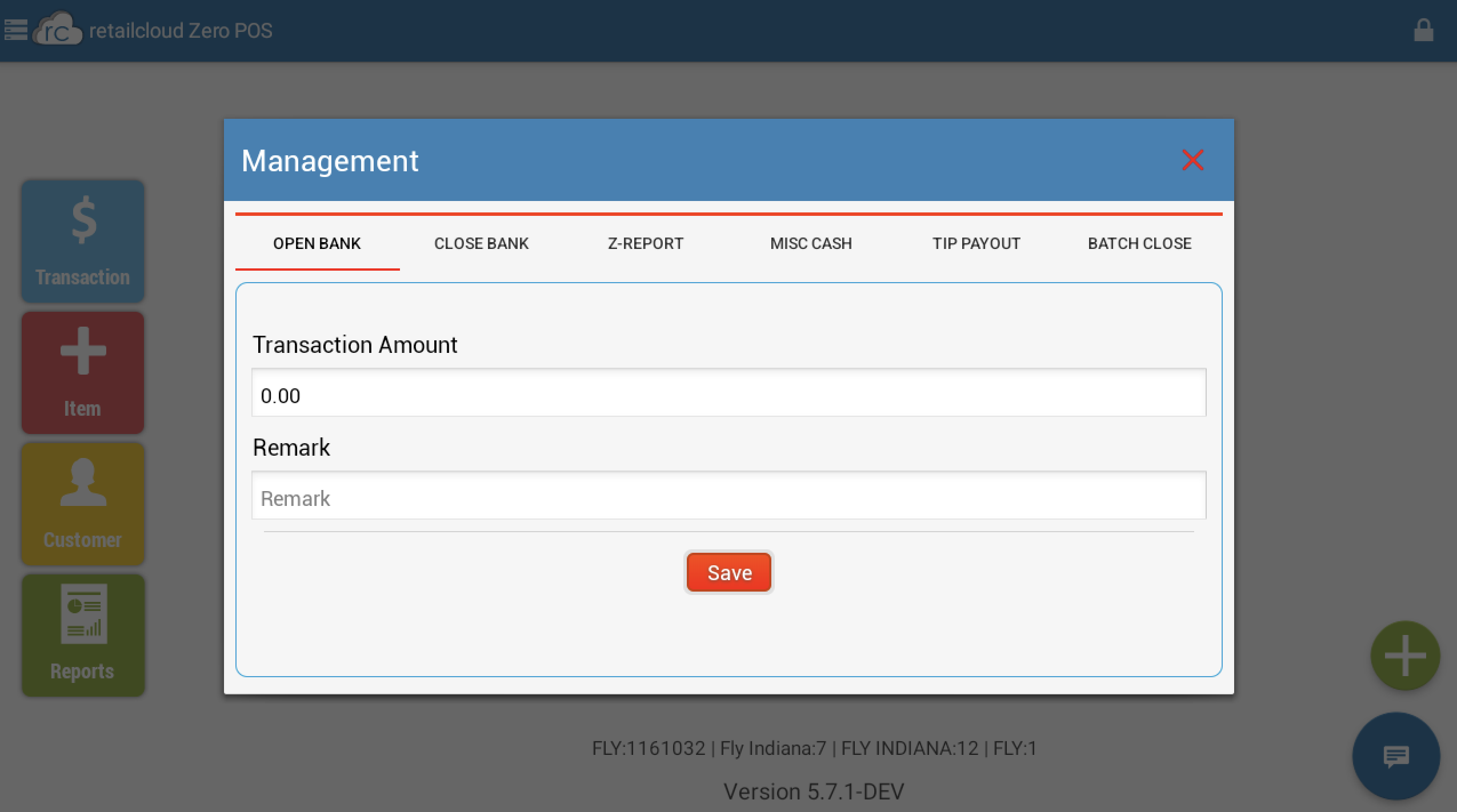Image resolution: width=1457 pixels, height=812 pixels.
Task: Open the hamburger menu icon
Action: pos(15,30)
